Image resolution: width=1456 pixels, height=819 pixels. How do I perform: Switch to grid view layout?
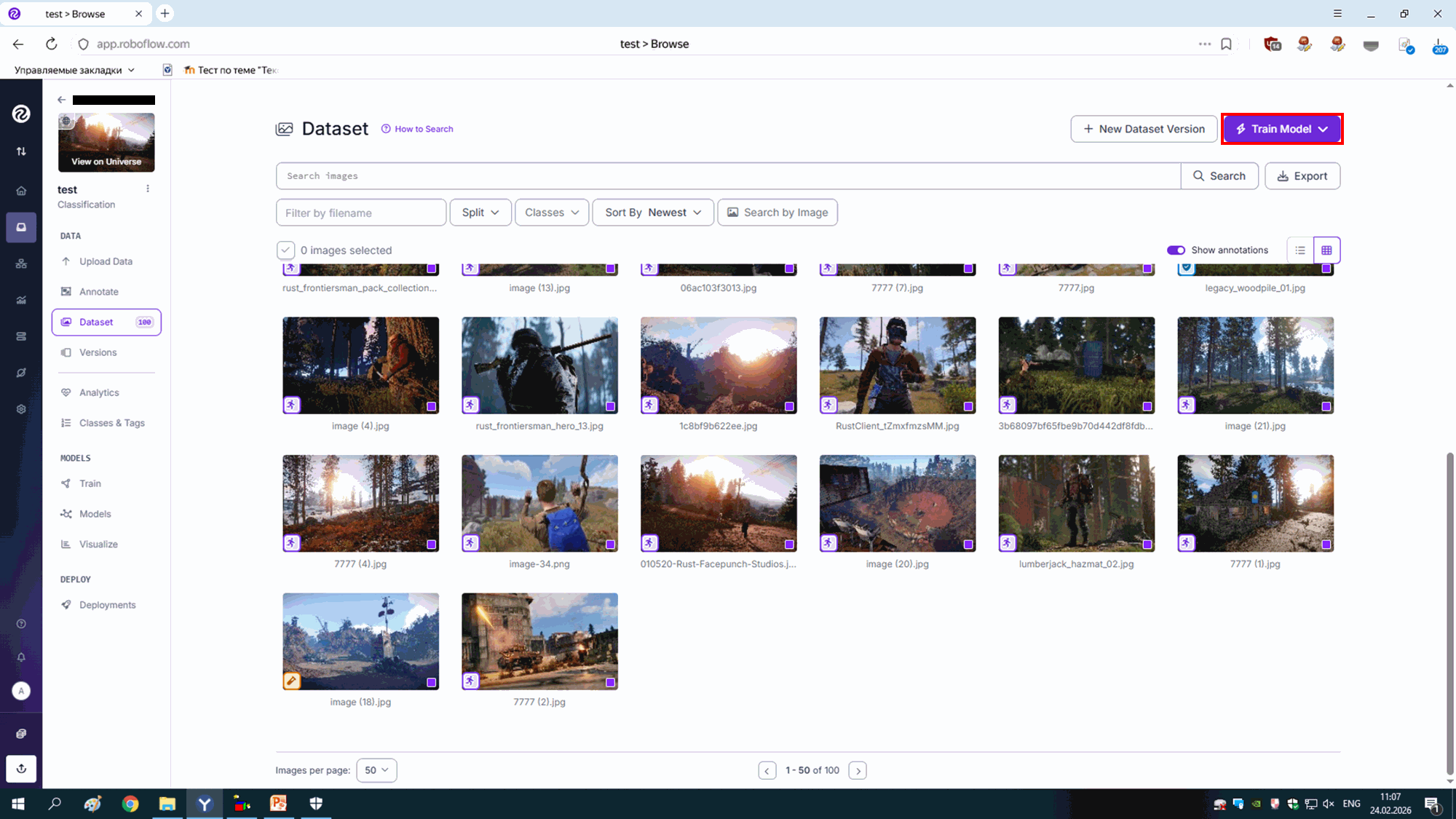point(1326,250)
